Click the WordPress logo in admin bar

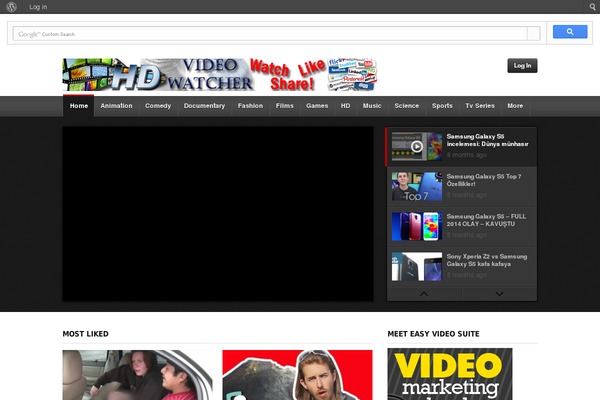[11, 7]
